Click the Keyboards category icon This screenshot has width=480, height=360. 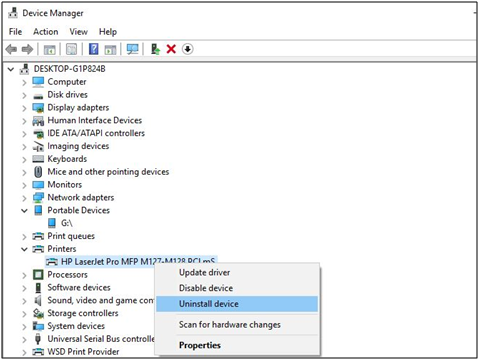pos(38,159)
